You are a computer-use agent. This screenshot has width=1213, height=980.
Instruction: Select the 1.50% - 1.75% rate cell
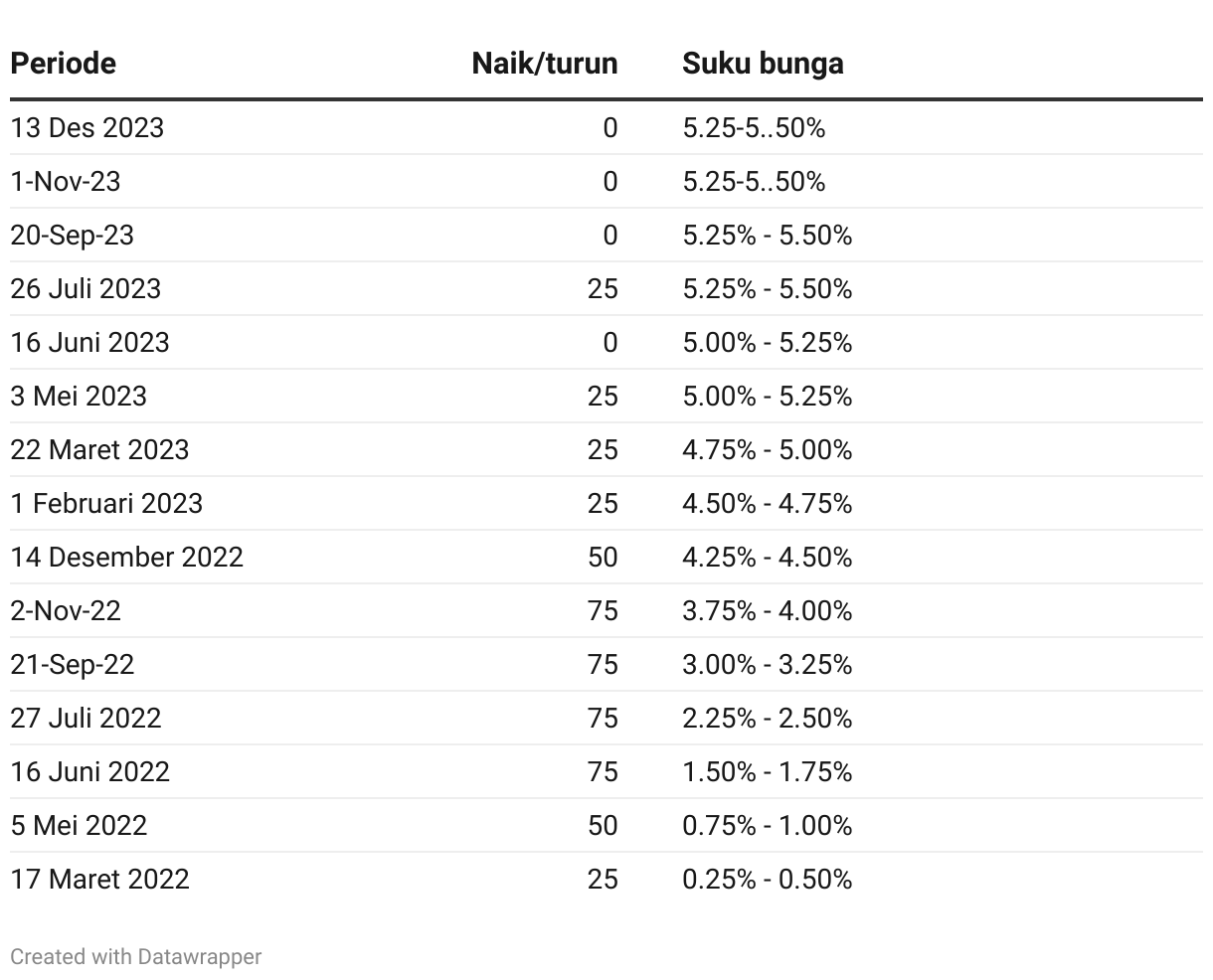click(x=767, y=772)
